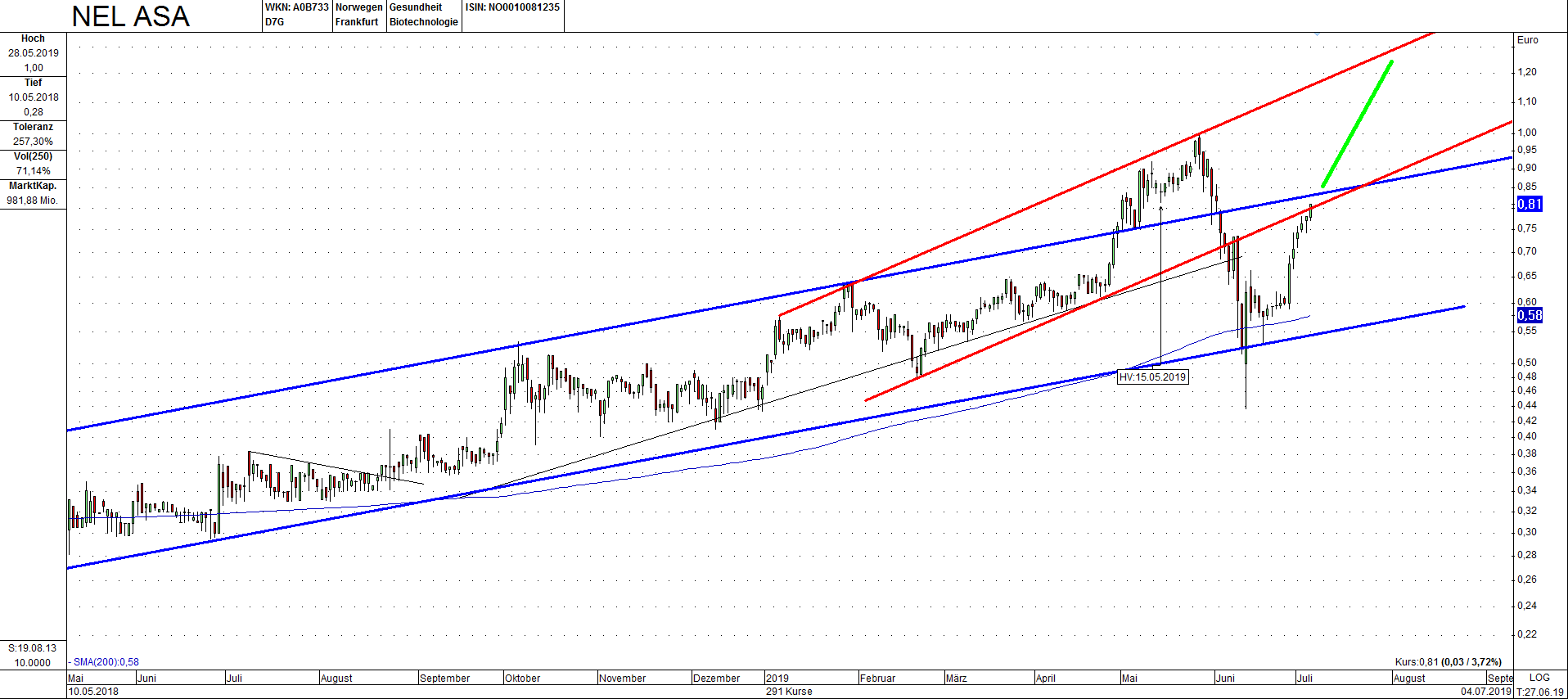Select the high date 28.05.2019
The image size is (1568, 699).
(x=34, y=53)
